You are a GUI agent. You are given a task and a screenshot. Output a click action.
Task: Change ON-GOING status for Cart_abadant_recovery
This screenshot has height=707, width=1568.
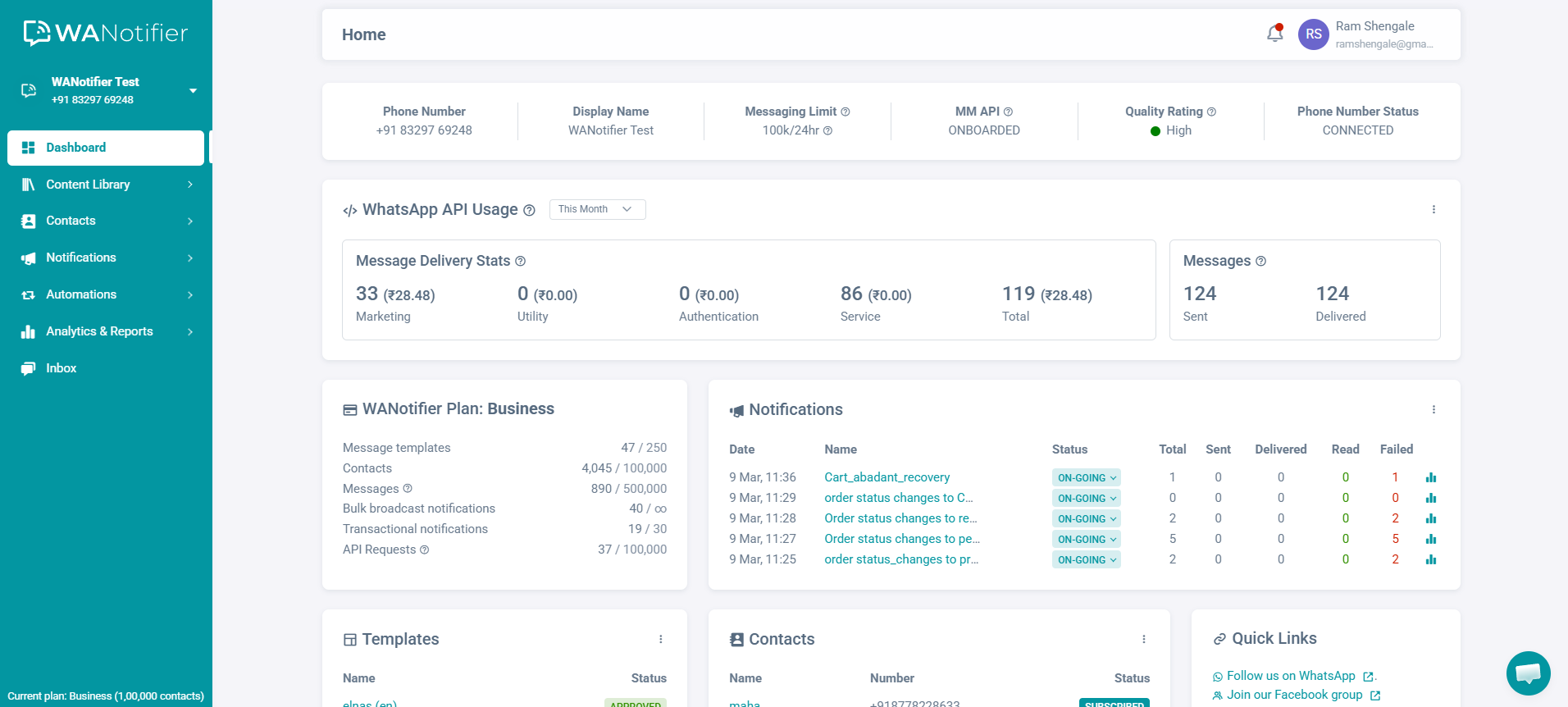point(1086,478)
